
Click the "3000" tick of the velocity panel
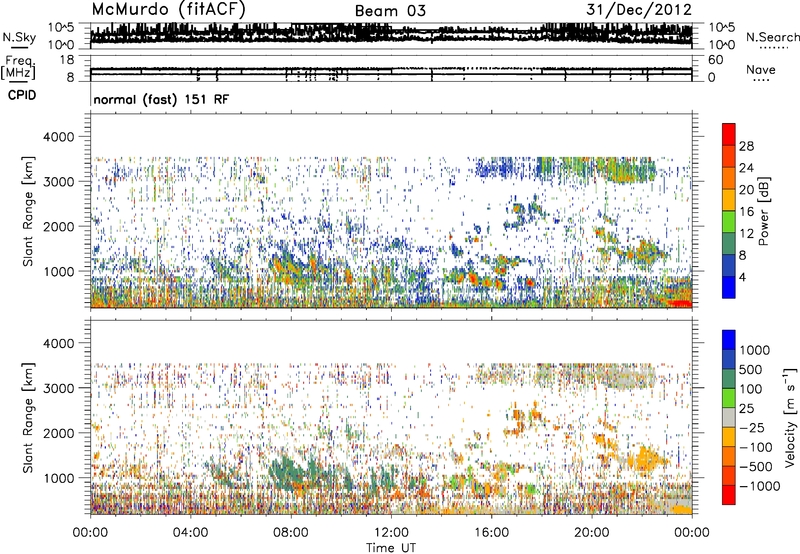[x=57, y=388]
